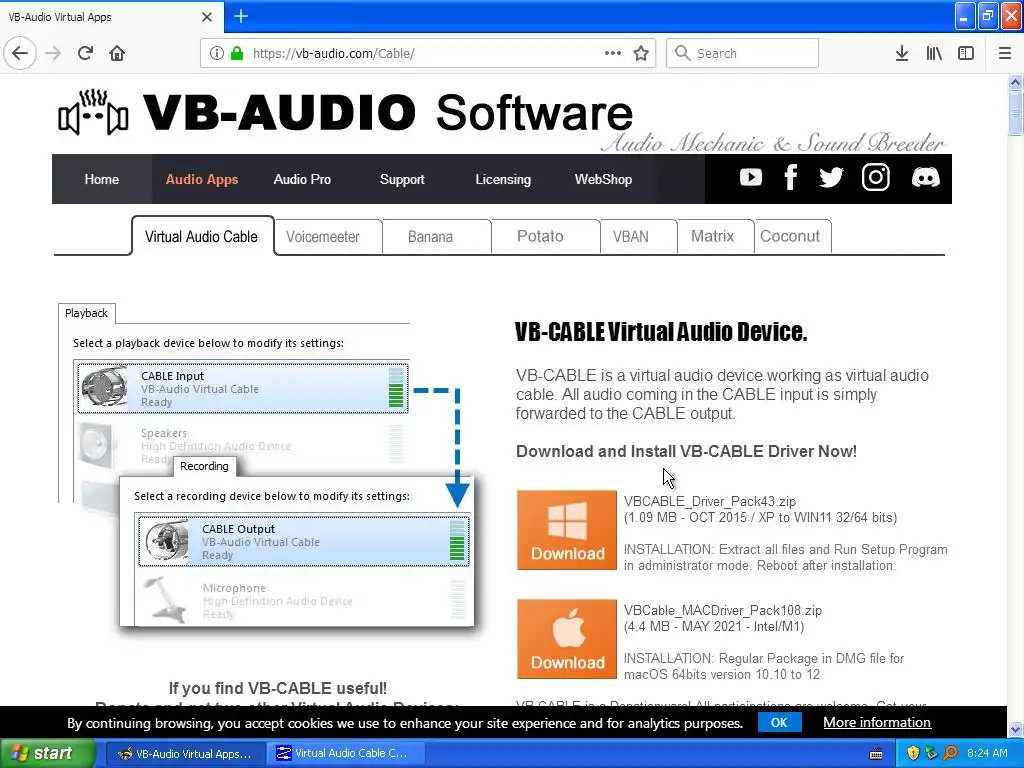Switch to the Coconut tab

790,236
